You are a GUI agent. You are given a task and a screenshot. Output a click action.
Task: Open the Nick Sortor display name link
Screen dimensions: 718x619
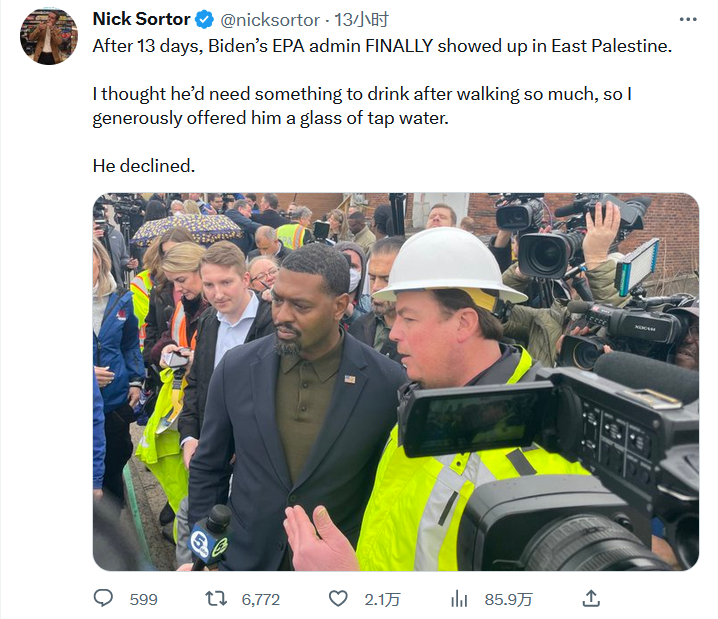(x=141, y=19)
